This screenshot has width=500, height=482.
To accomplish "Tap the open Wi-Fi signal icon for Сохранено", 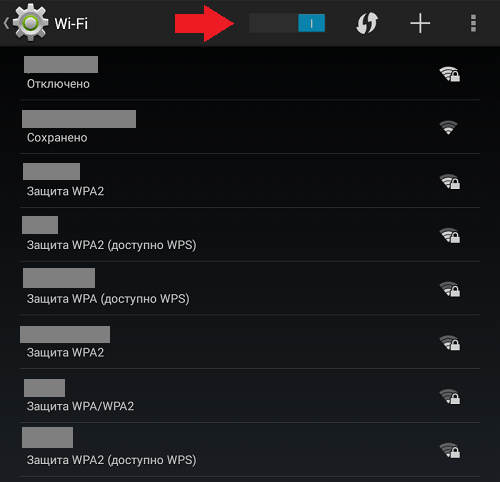I will (448, 127).
